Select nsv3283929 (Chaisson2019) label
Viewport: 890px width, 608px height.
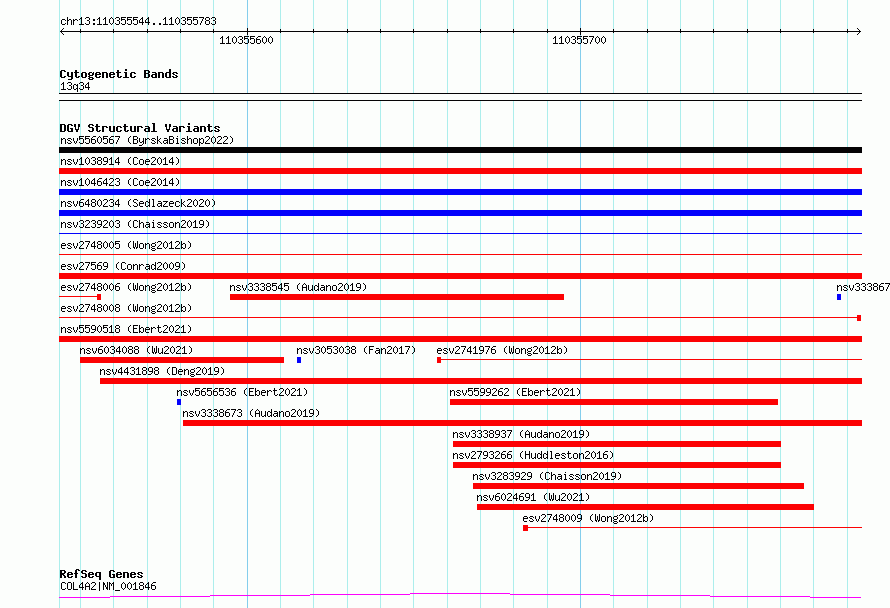[x=547, y=476]
